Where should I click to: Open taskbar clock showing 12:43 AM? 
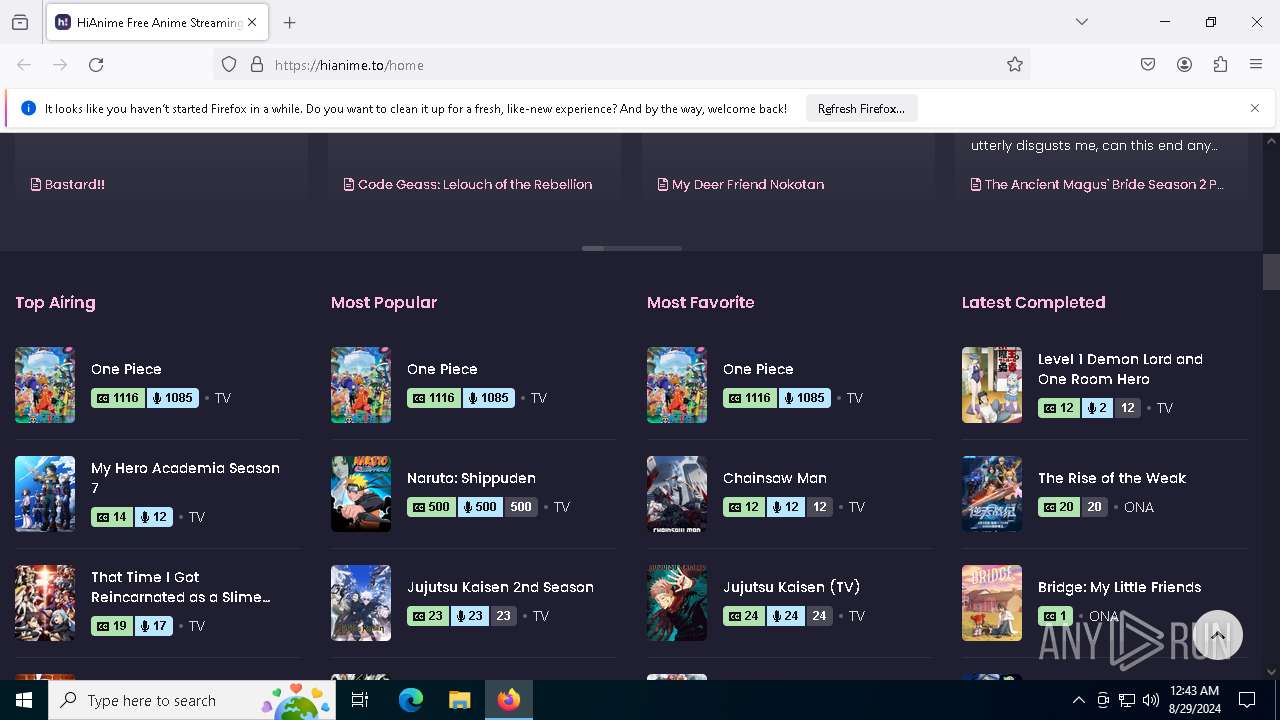click(1194, 700)
